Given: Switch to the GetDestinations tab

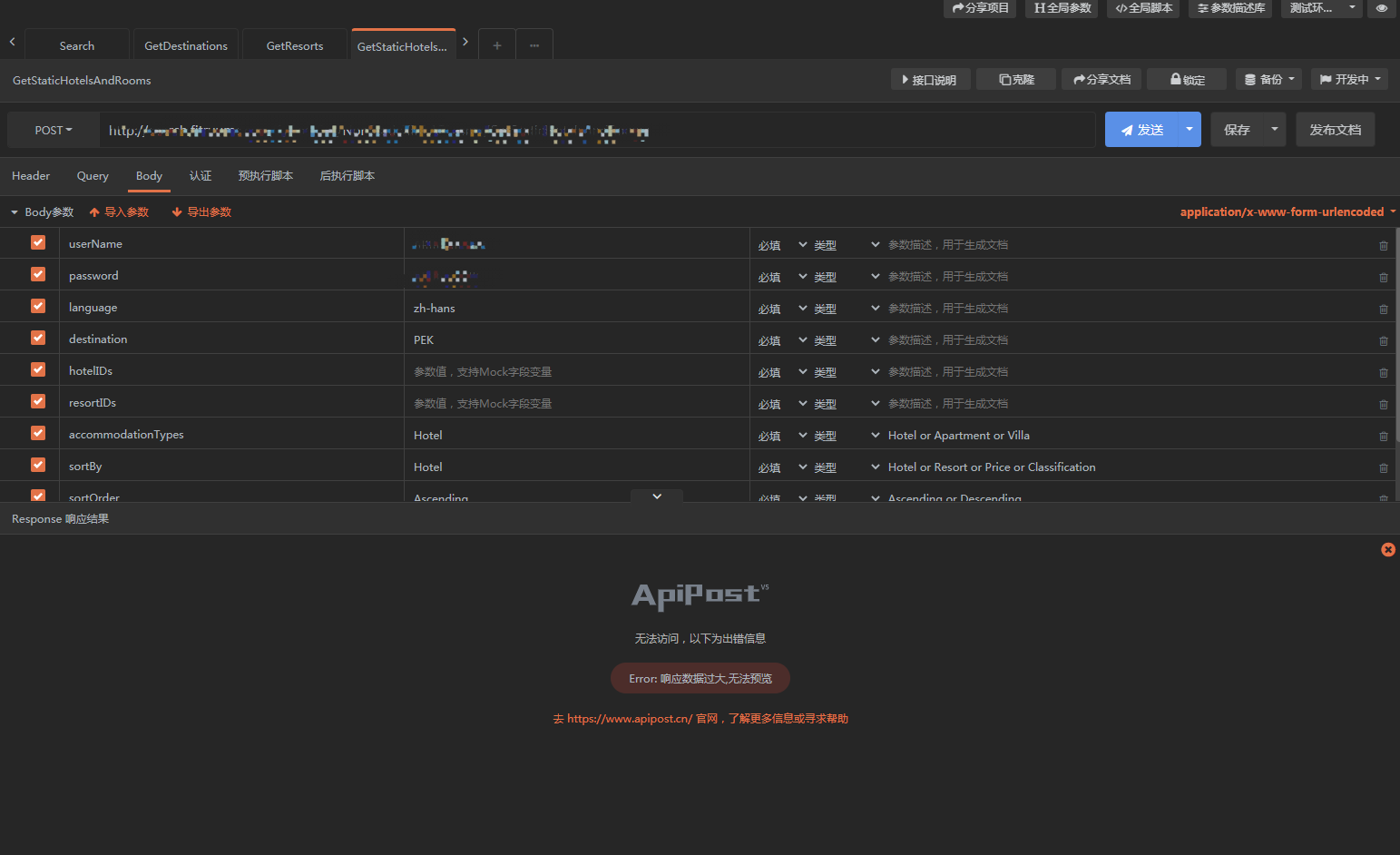Looking at the screenshot, I should [186, 45].
